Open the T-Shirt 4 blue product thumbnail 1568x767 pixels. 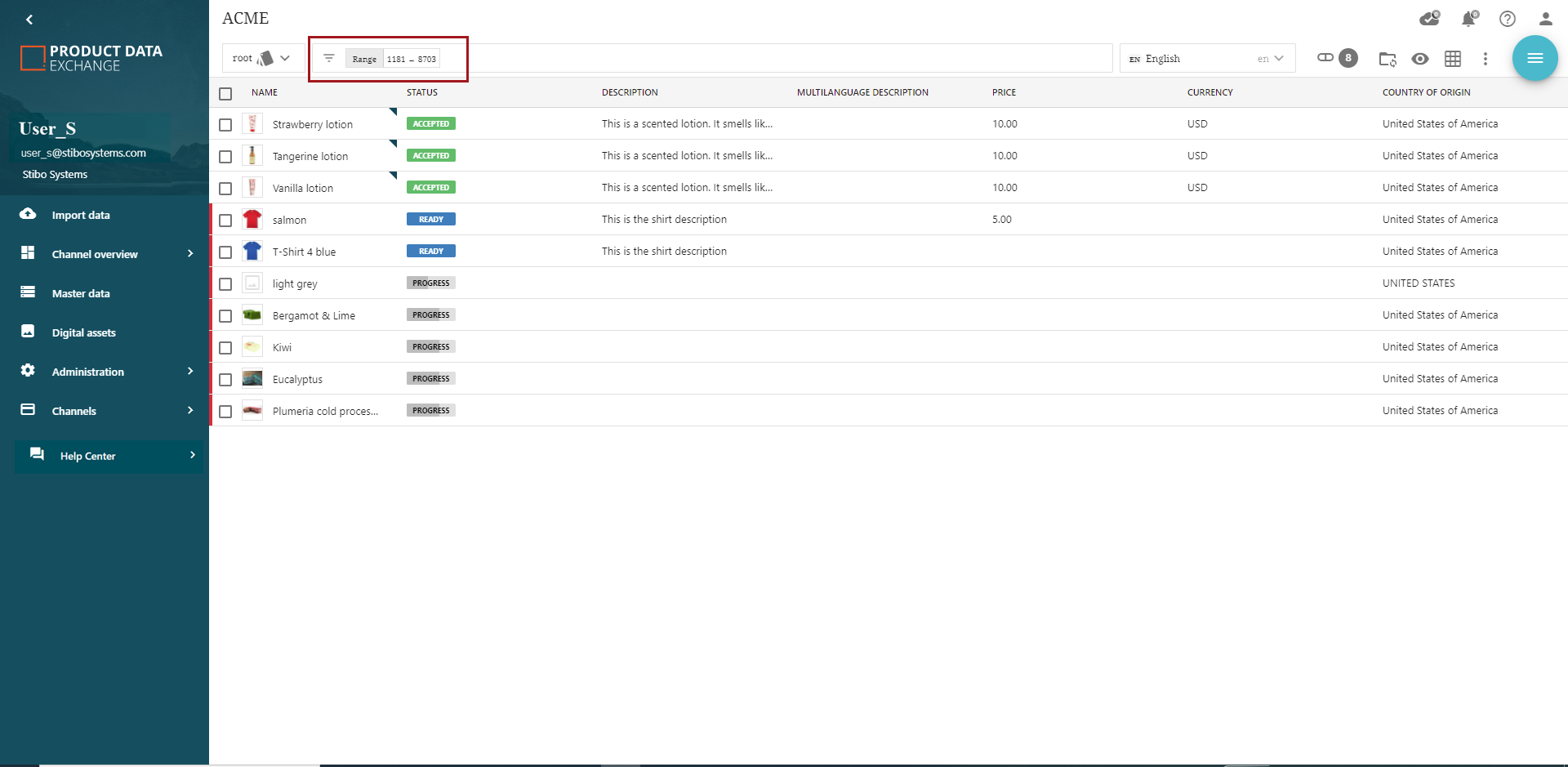pyautogui.click(x=252, y=252)
